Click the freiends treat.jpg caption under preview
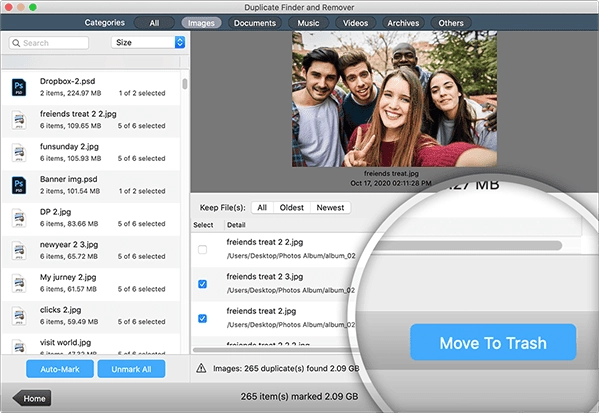599x414 pixels. pyautogui.click(x=391, y=173)
